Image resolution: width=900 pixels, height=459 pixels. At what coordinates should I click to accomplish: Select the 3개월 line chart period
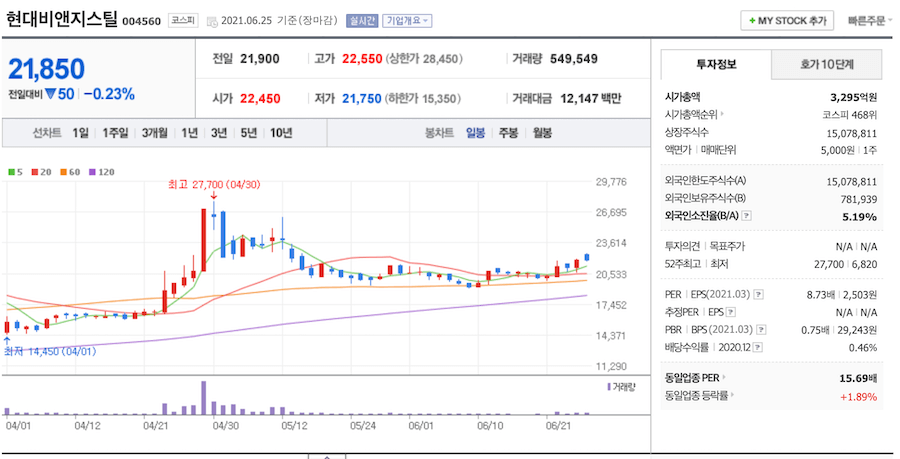coord(155,133)
